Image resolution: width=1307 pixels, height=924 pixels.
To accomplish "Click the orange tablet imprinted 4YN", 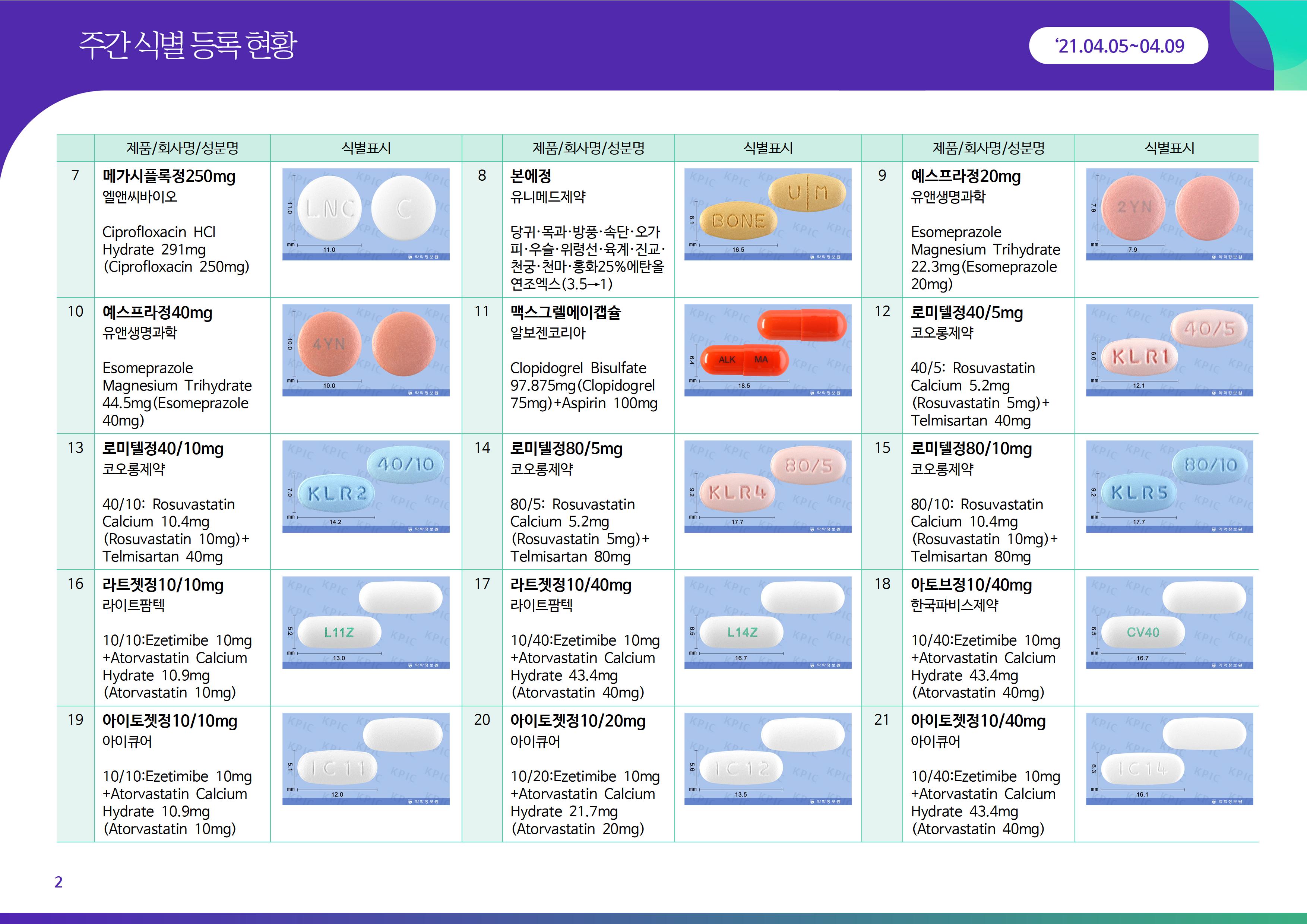I will 329,344.
